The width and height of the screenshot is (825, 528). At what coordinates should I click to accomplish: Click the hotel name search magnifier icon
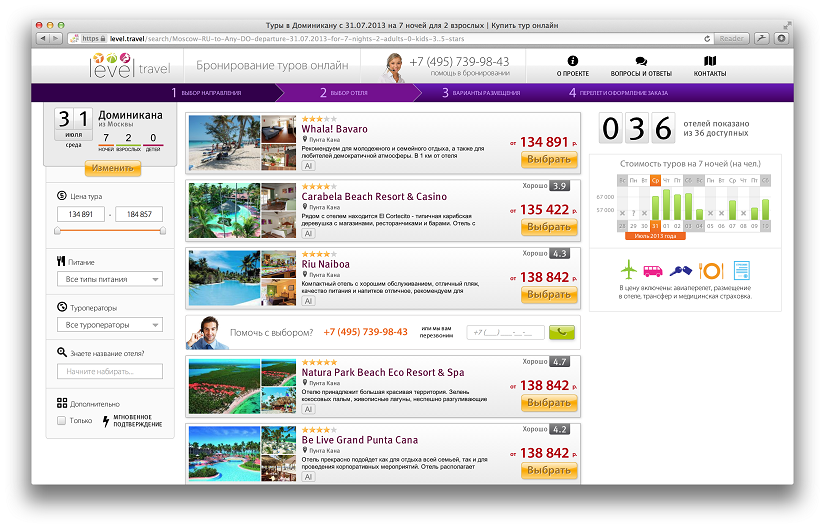tap(62, 352)
